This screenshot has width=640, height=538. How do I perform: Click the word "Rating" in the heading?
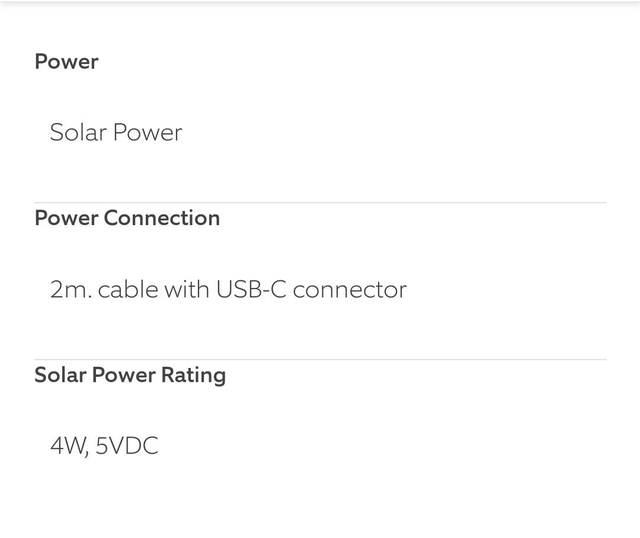193,375
